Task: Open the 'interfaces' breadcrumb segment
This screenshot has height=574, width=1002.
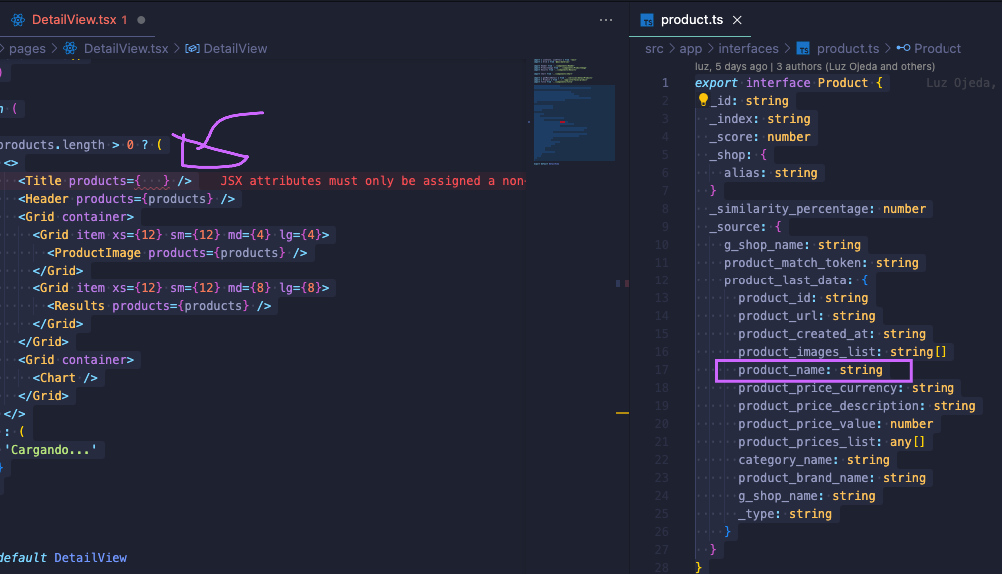Action: coord(748,49)
